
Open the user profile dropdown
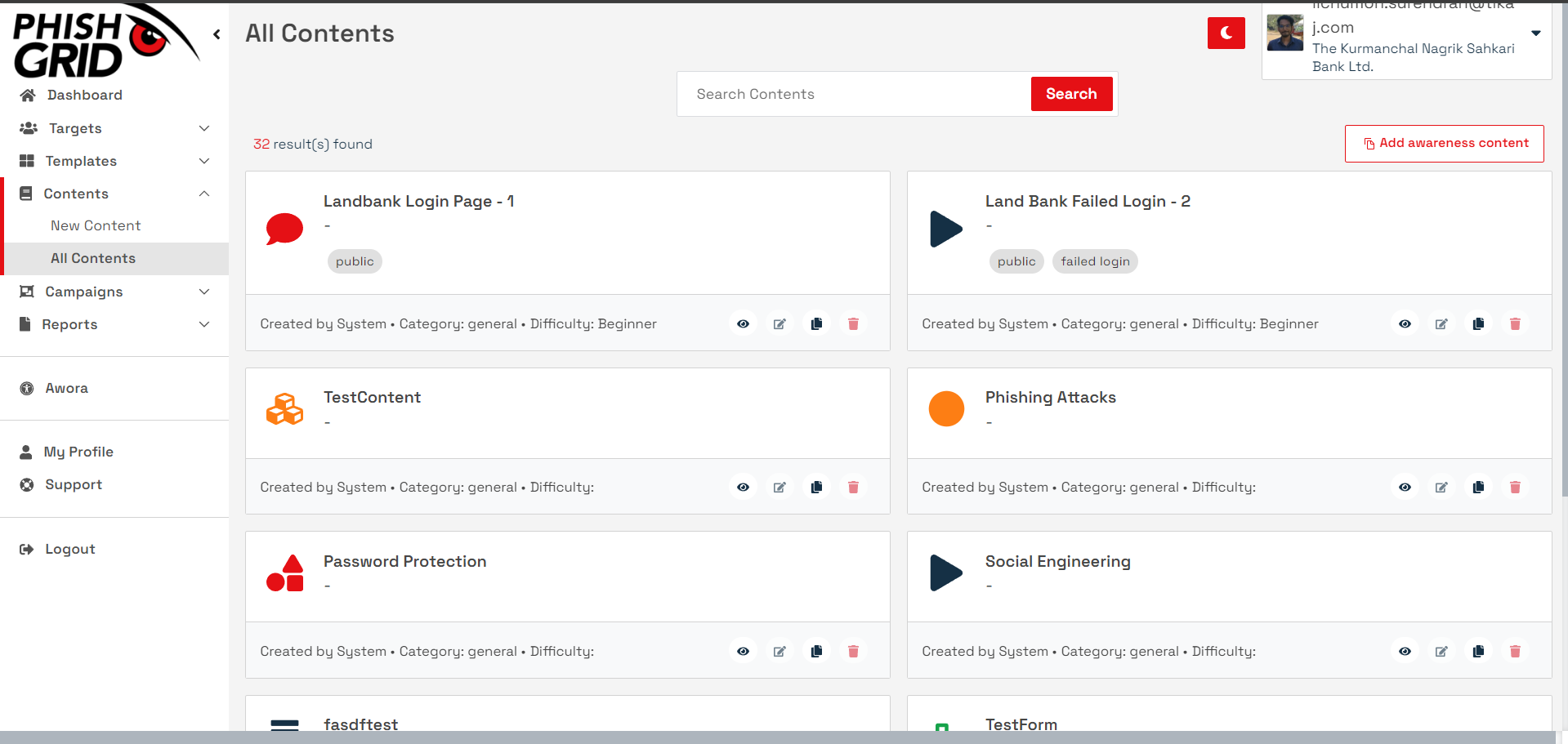(1536, 33)
